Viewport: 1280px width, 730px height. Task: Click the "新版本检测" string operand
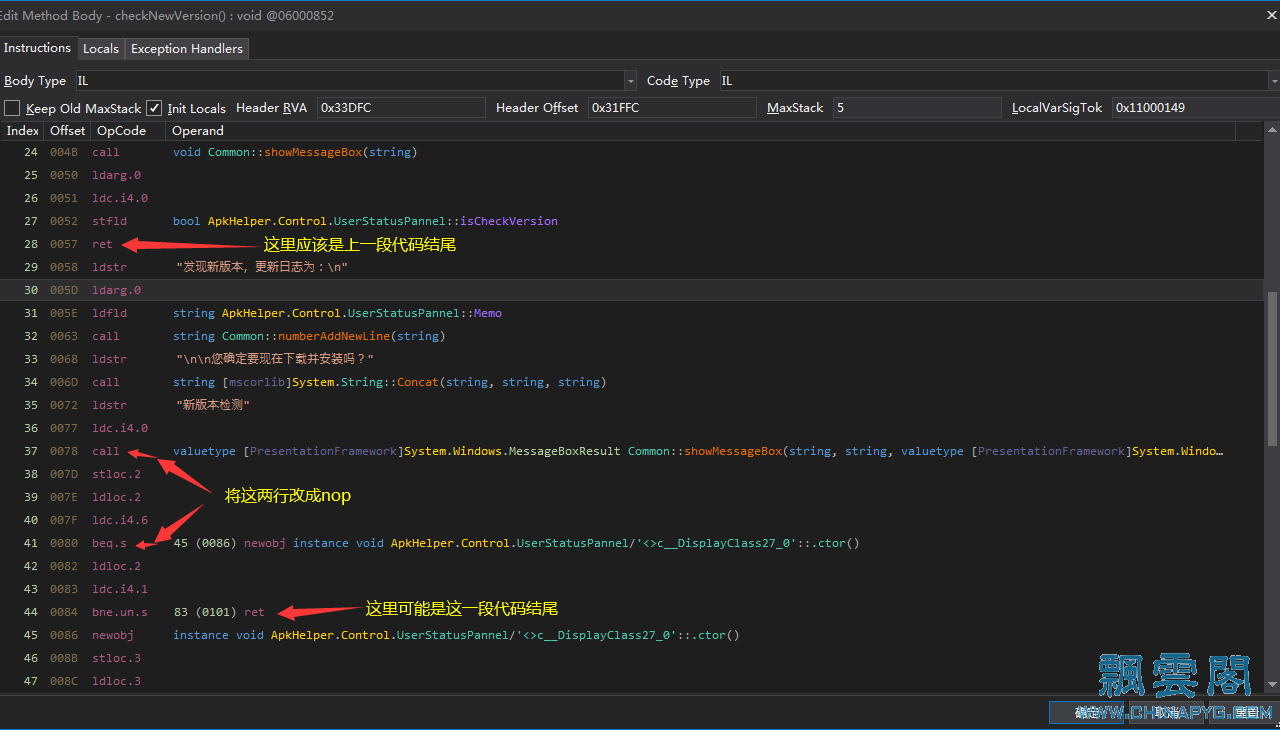pos(212,405)
